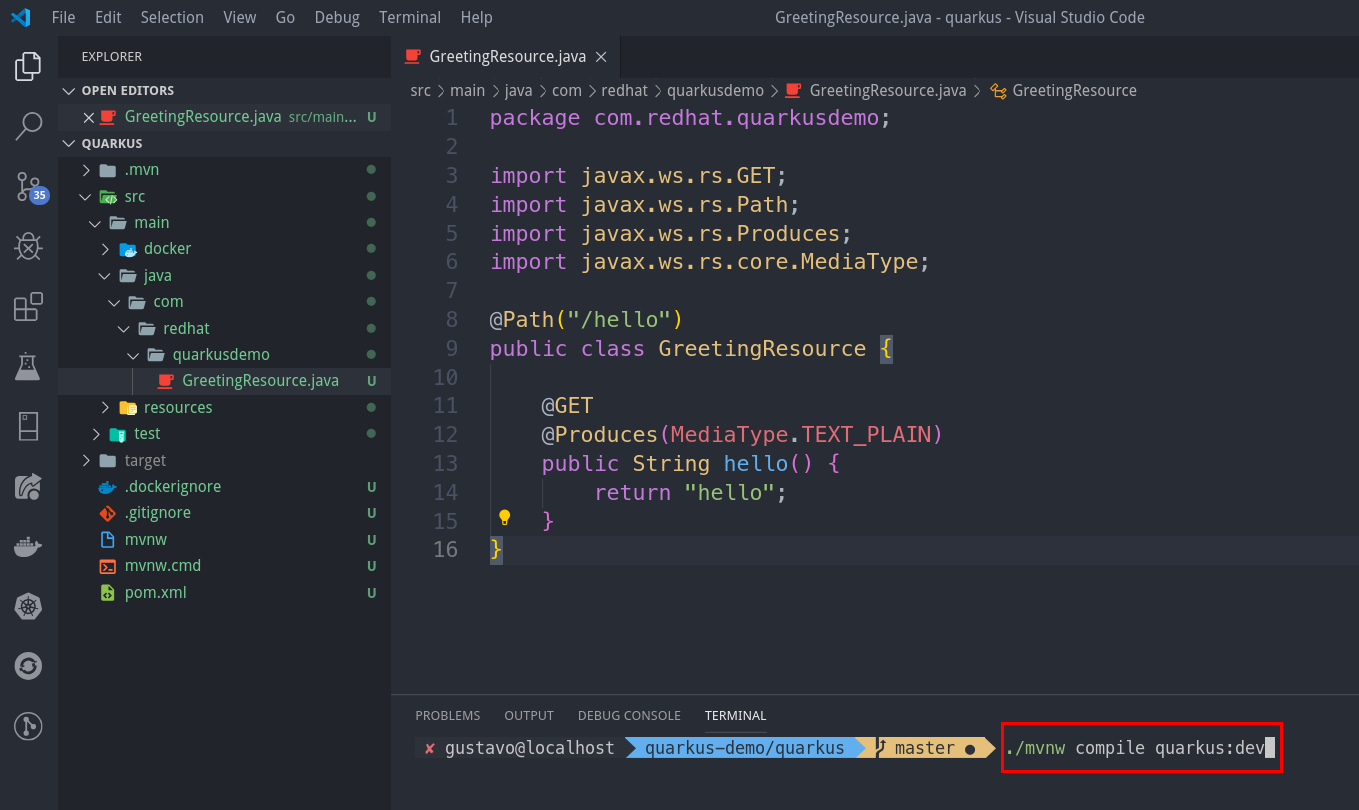Click the file icon next to mvnw
Viewport: 1359px width, 810px height.
coord(108,540)
